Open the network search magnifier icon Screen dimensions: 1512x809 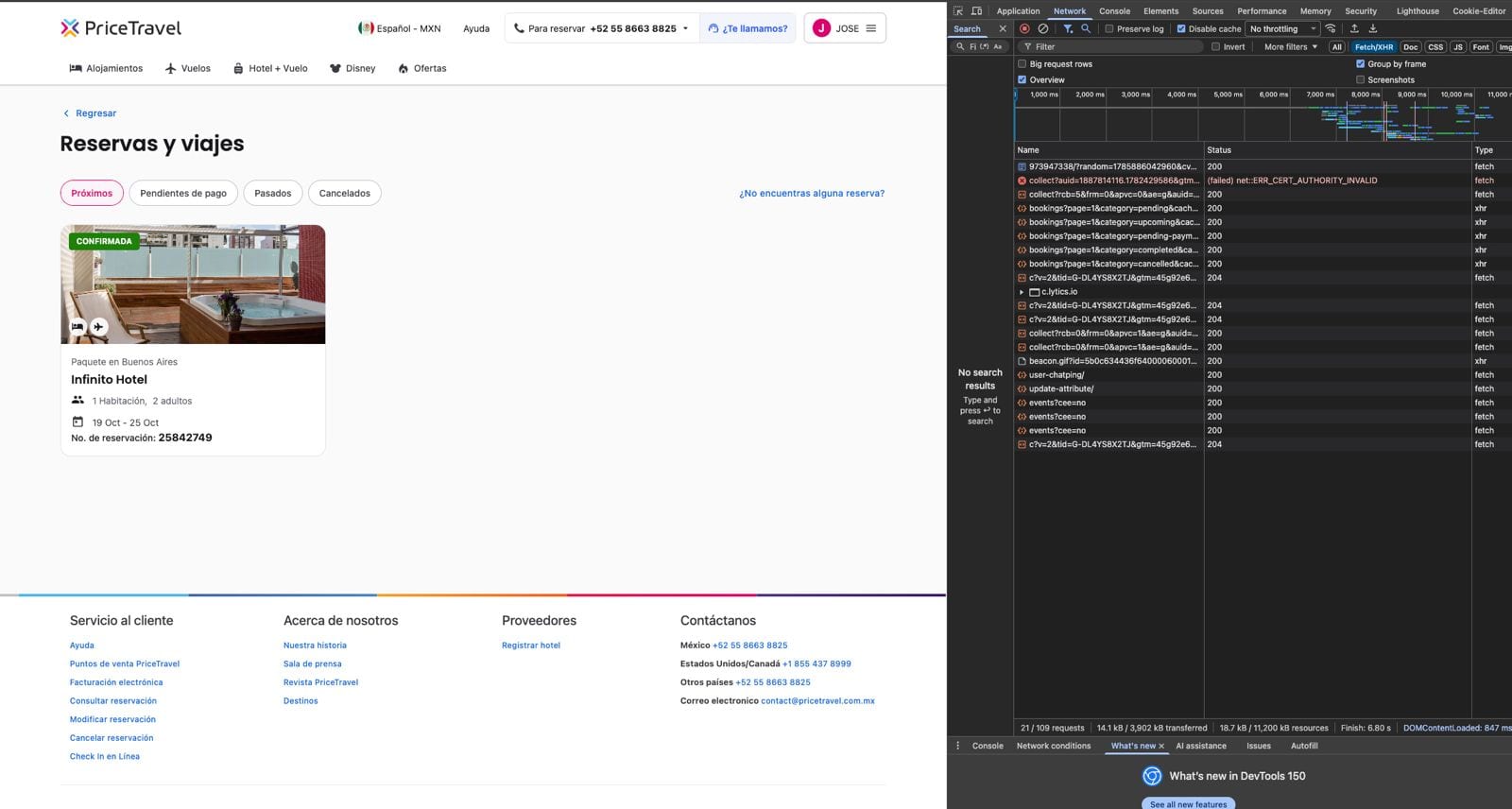point(1086,28)
